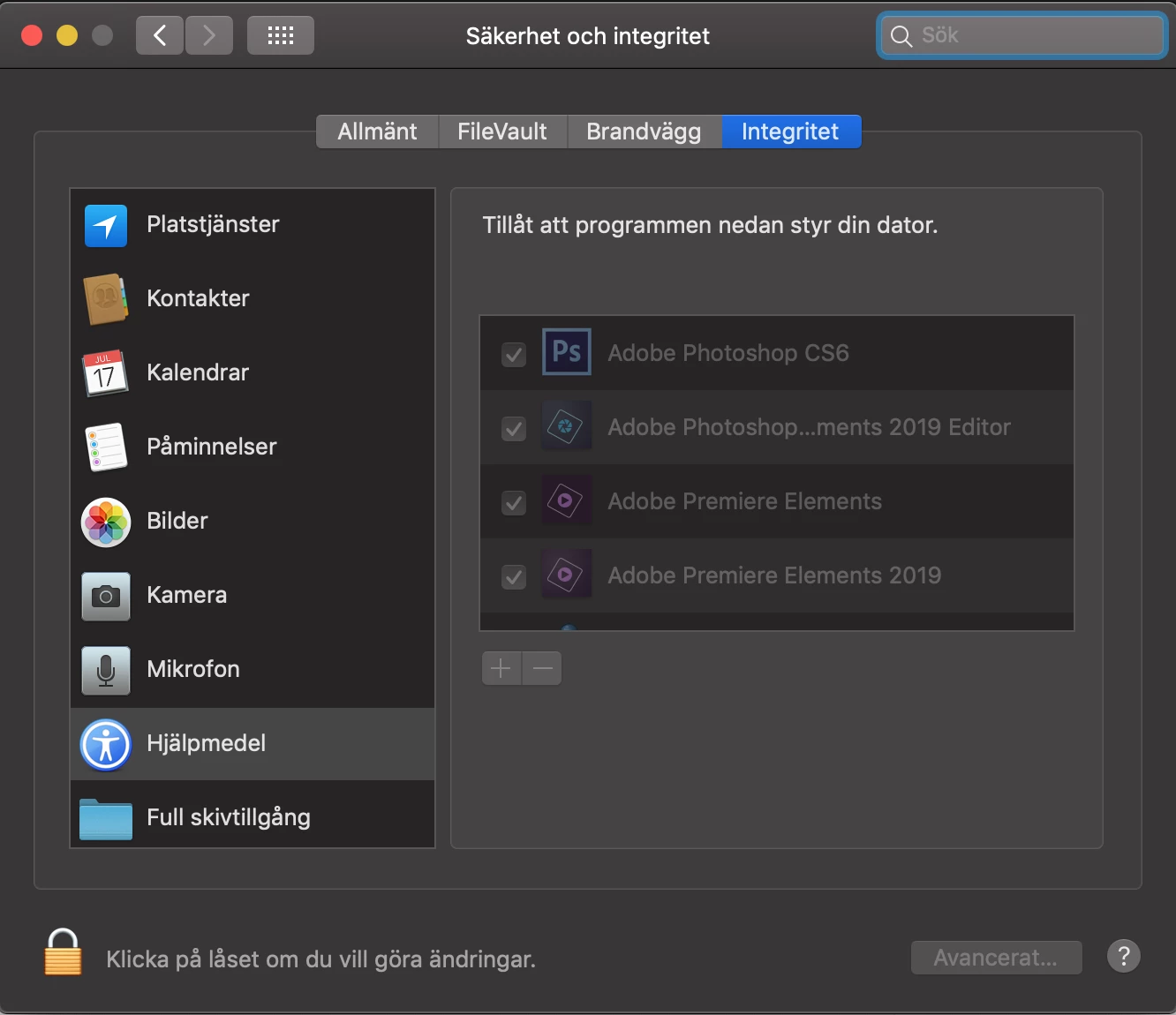Click the yellow minimize window button
Viewport: 1176px width, 1015px height.
(67, 35)
